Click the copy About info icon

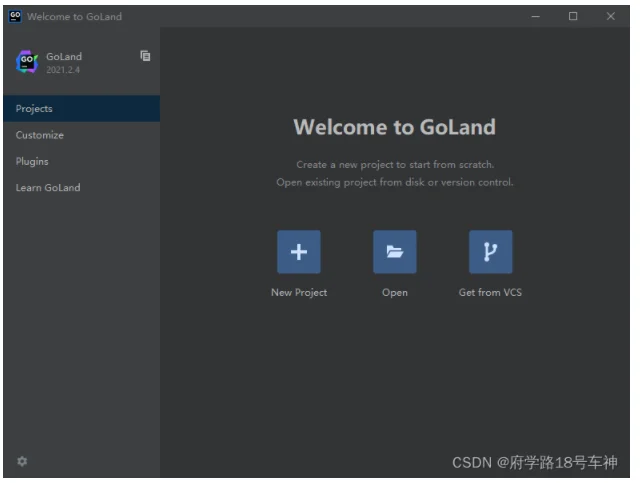pyautogui.click(x=145, y=56)
